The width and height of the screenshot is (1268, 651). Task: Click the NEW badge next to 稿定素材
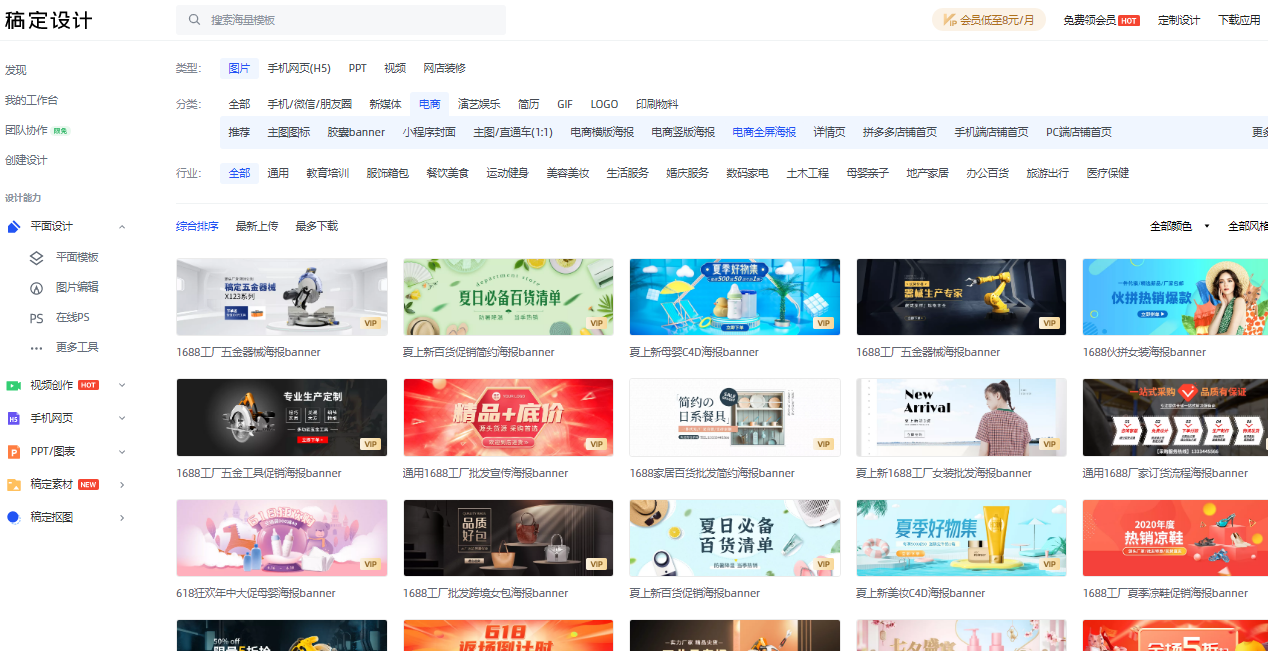click(x=89, y=485)
